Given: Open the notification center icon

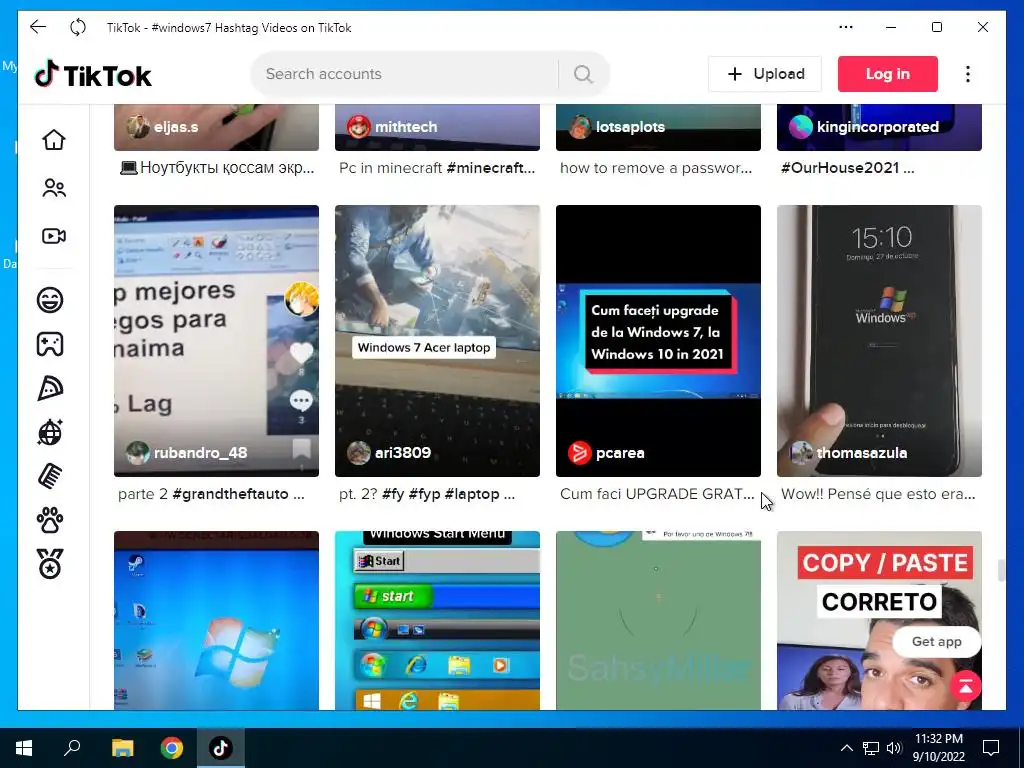Looking at the screenshot, I should [x=991, y=748].
